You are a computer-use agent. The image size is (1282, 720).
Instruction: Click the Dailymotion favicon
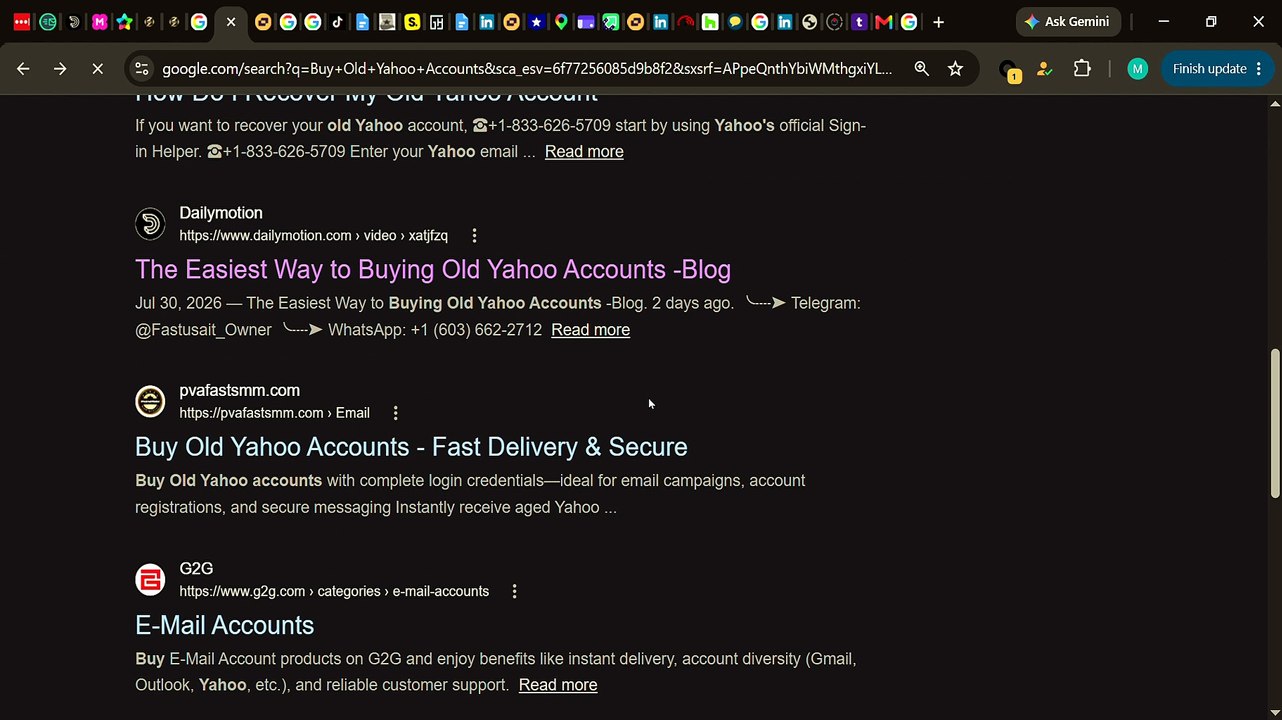tap(150, 223)
